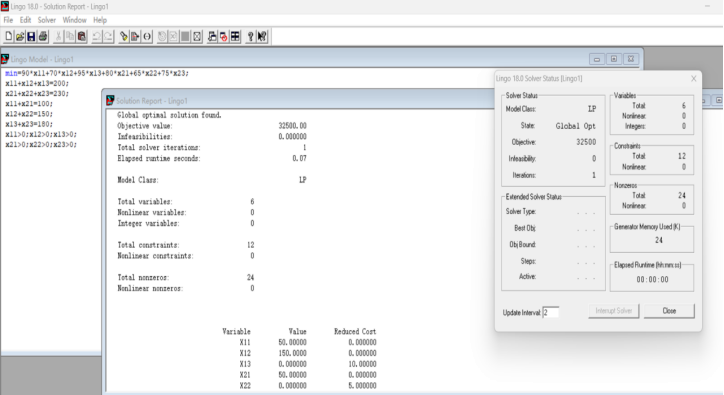Click the constraint line x11+x21=100
The width and height of the screenshot is (724, 395).
[29, 103]
